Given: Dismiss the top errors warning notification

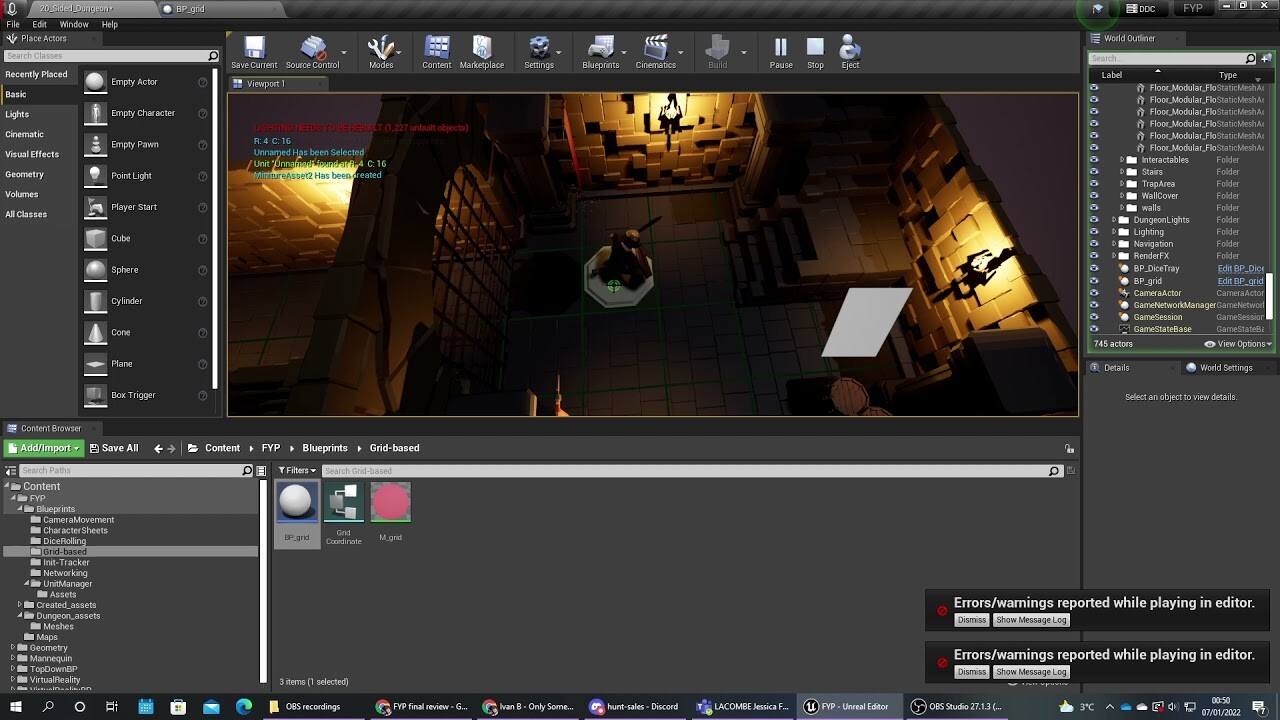Looking at the screenshot, I should click(971, 619).
